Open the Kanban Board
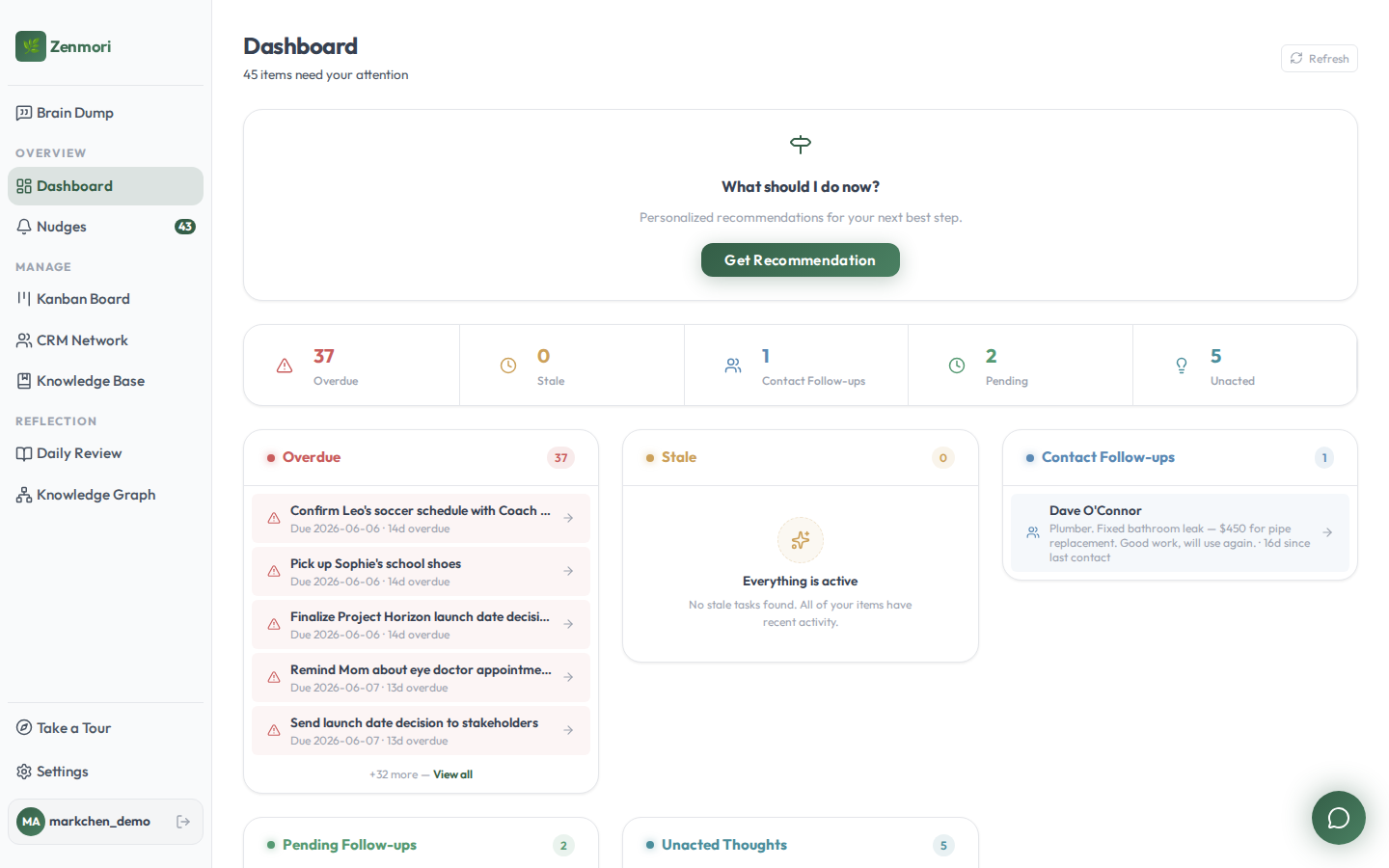The image size is (1389, 868). coord(105,299)
